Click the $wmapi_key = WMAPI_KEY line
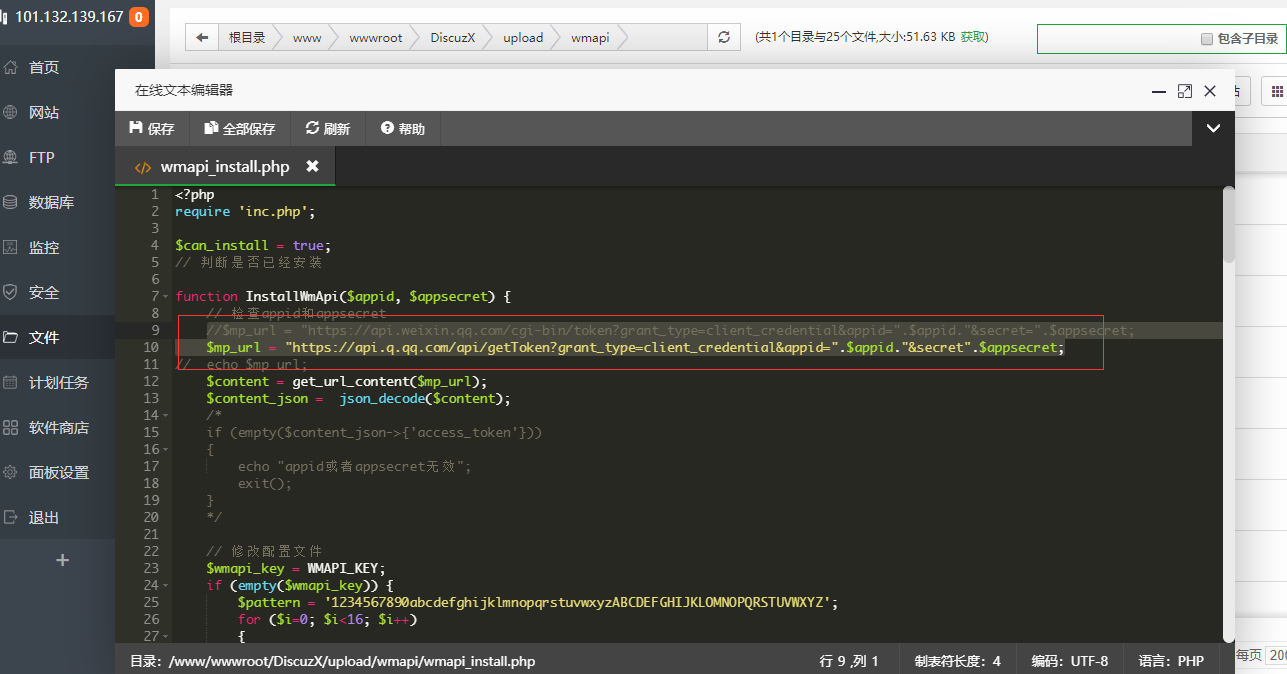Viewport: 1287px width, 674px height. 296,568
